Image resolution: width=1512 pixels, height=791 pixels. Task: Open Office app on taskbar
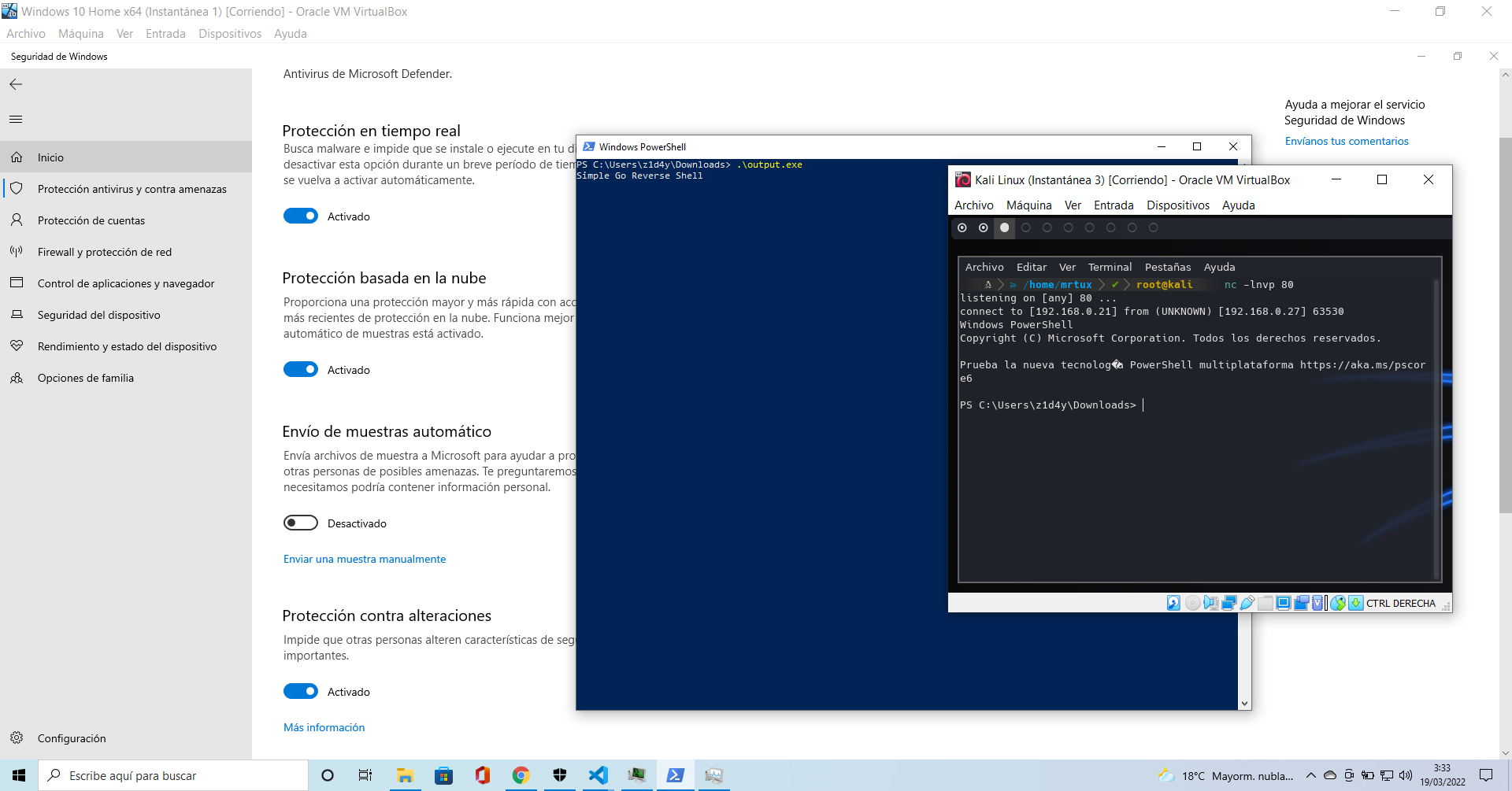click(482, 775)
